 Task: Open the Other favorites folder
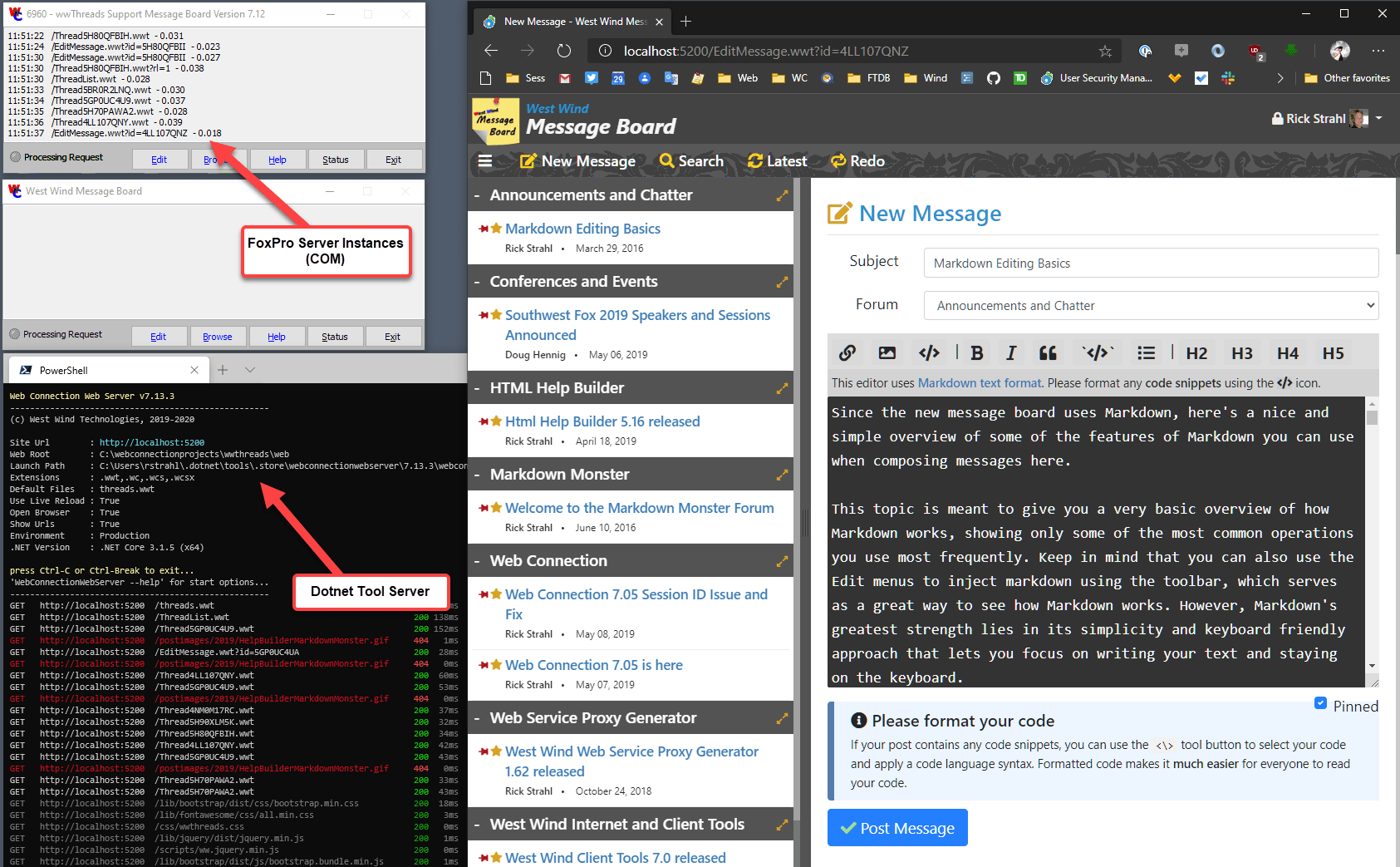point(1347,78)
